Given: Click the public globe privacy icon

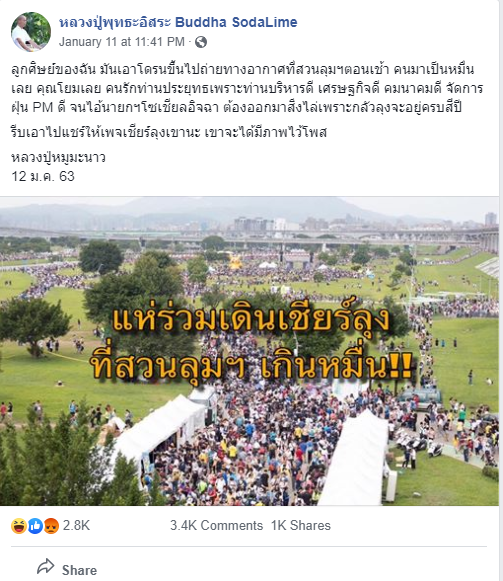Looking at the screenshot, I should click(201, 42).
